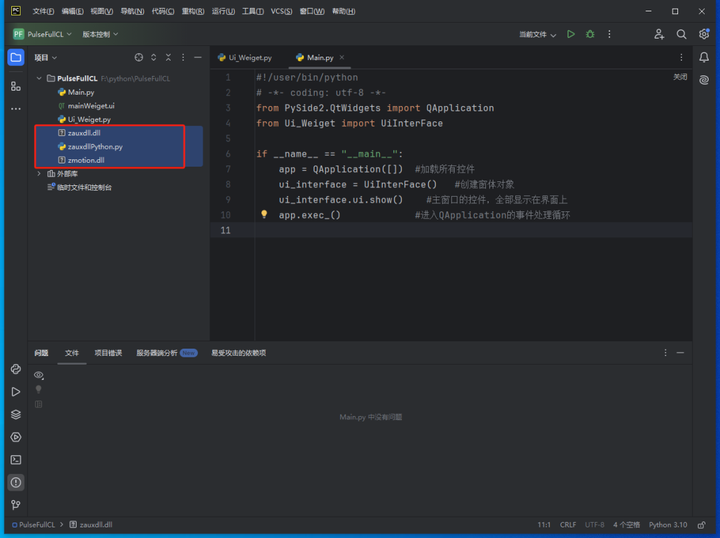Toggle the editor preview icon in Problems panel
The height and width of the screenshot is (538, 720).
39,404
